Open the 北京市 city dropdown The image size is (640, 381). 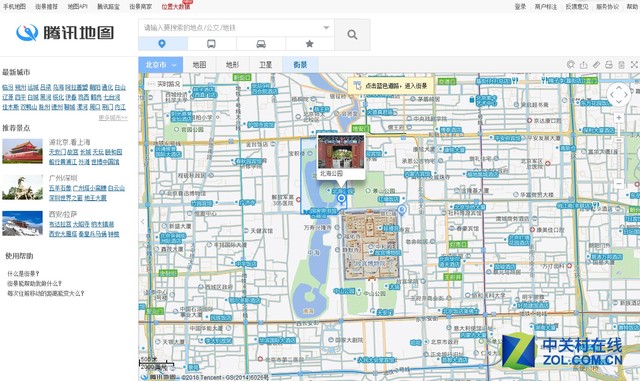(160, 65)
